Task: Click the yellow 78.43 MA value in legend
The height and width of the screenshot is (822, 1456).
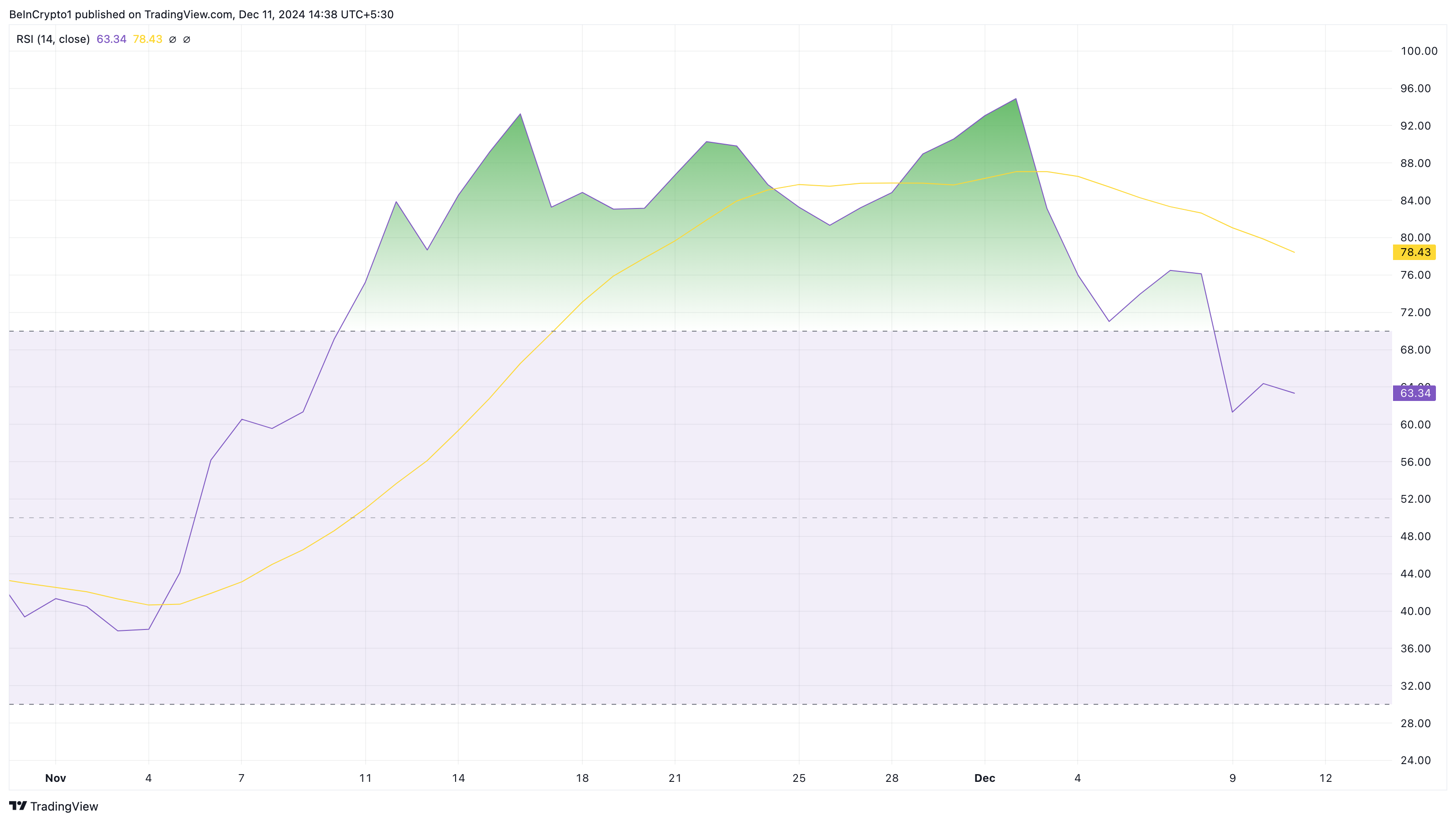Action: coord(147,39)
